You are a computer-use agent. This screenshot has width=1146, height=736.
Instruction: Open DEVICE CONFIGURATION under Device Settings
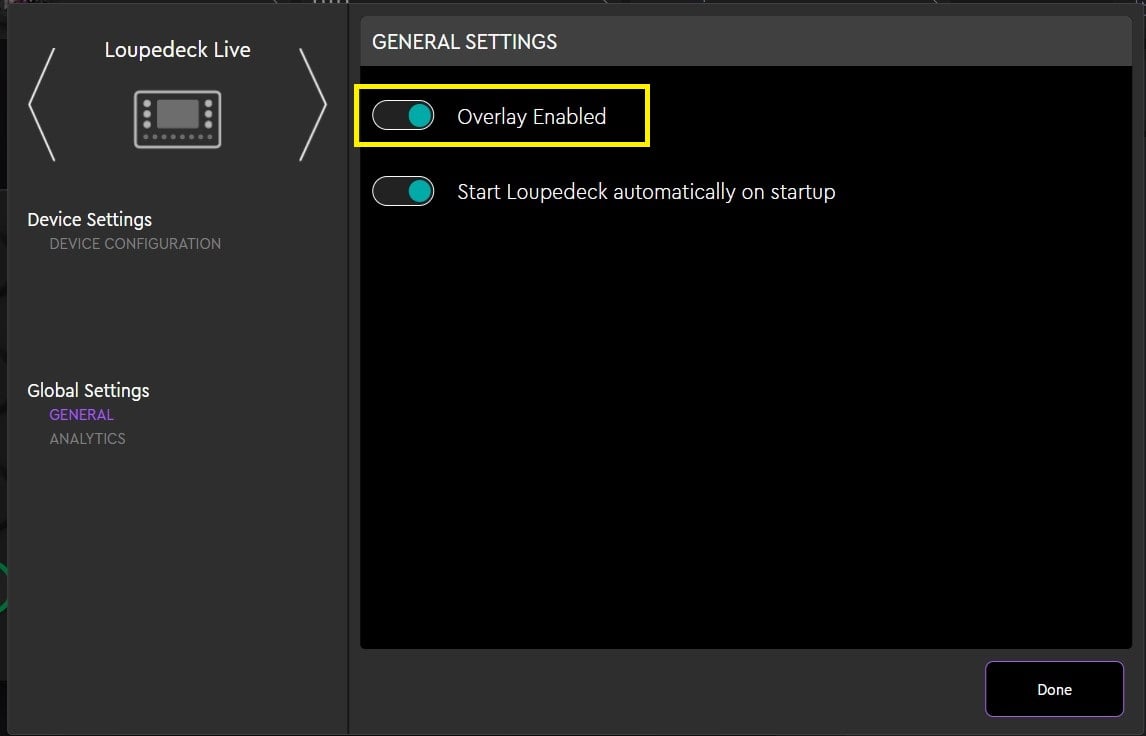(x=135, y=244)
